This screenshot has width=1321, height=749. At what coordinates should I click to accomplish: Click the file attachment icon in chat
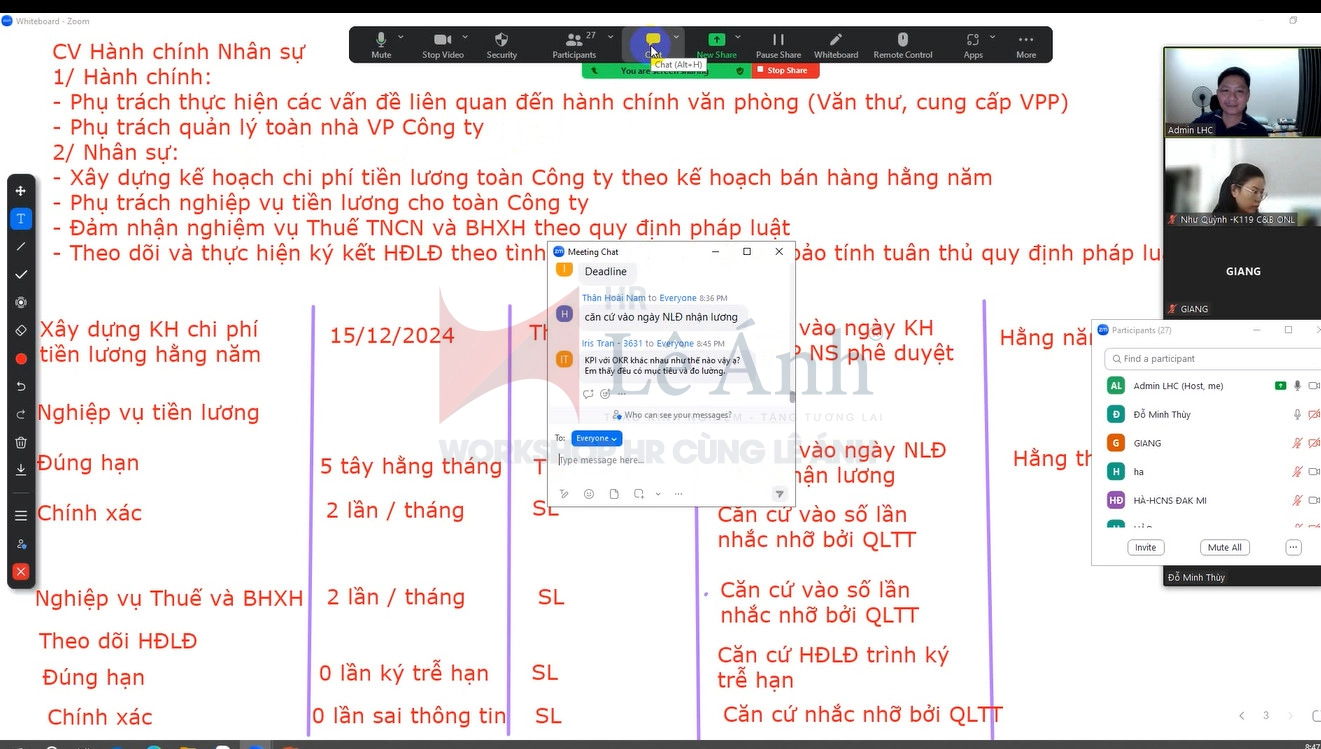613,494
